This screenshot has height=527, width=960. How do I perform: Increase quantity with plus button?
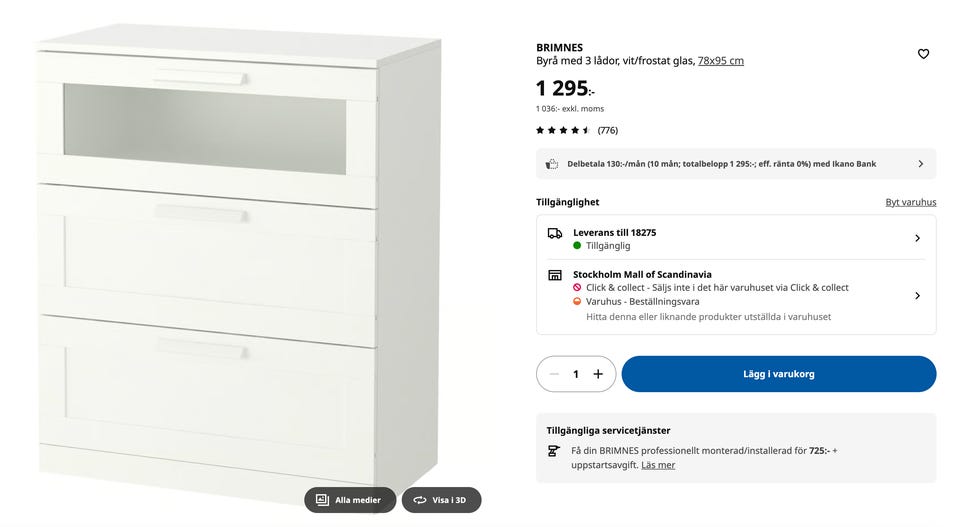point(598,374)
